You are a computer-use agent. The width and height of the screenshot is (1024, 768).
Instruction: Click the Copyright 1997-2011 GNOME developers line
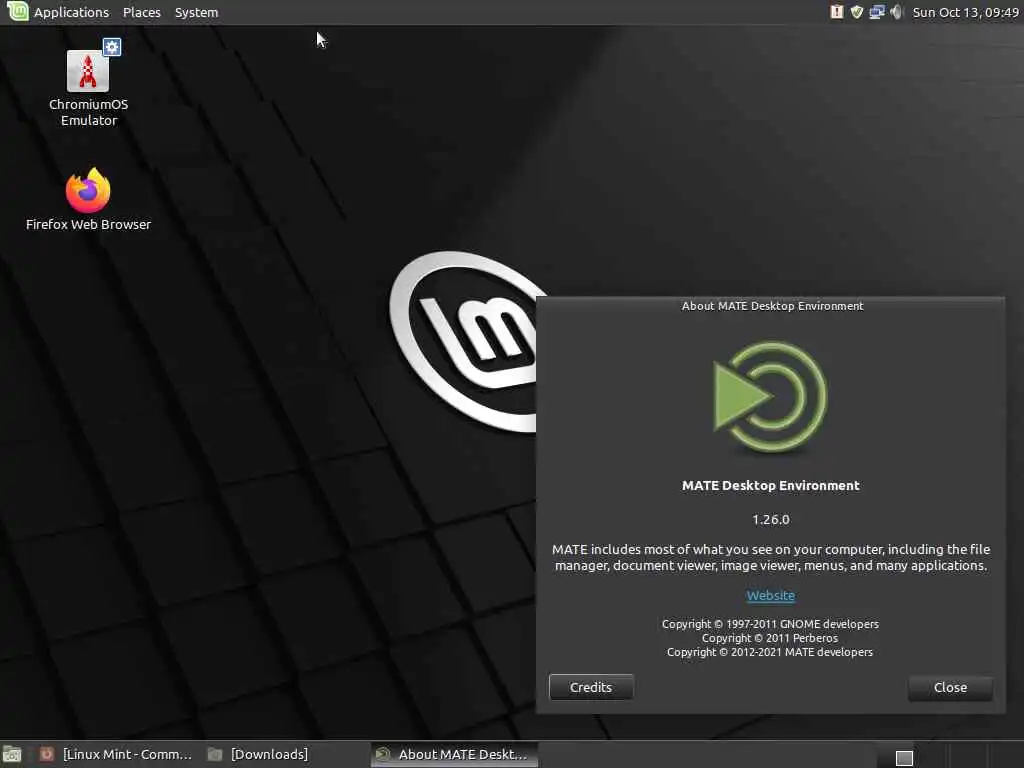tap(770, 624)
